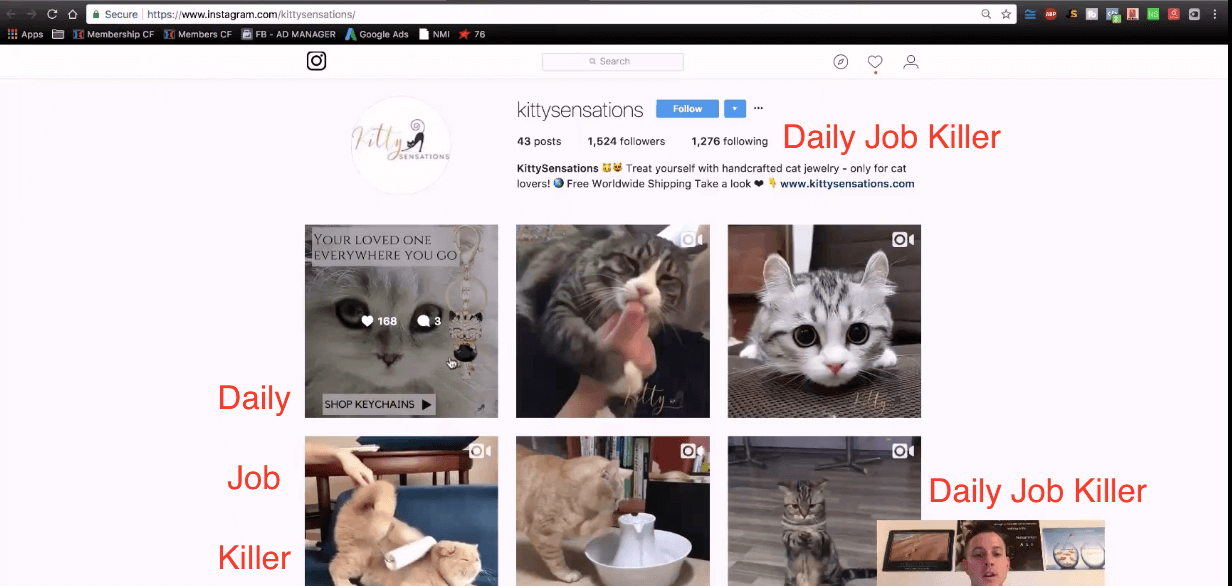Open the NMI bookmark
The width and height of the screenshot is (1232, 586).
[x=435, y=34]
